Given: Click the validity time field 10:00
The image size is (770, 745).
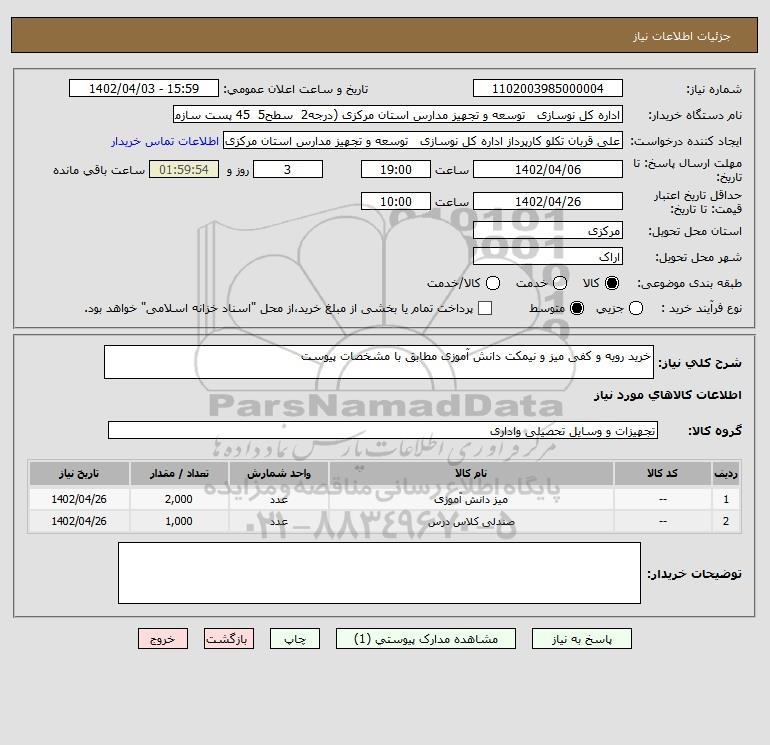Looking at the screenshot, I should tap(396, 201).
